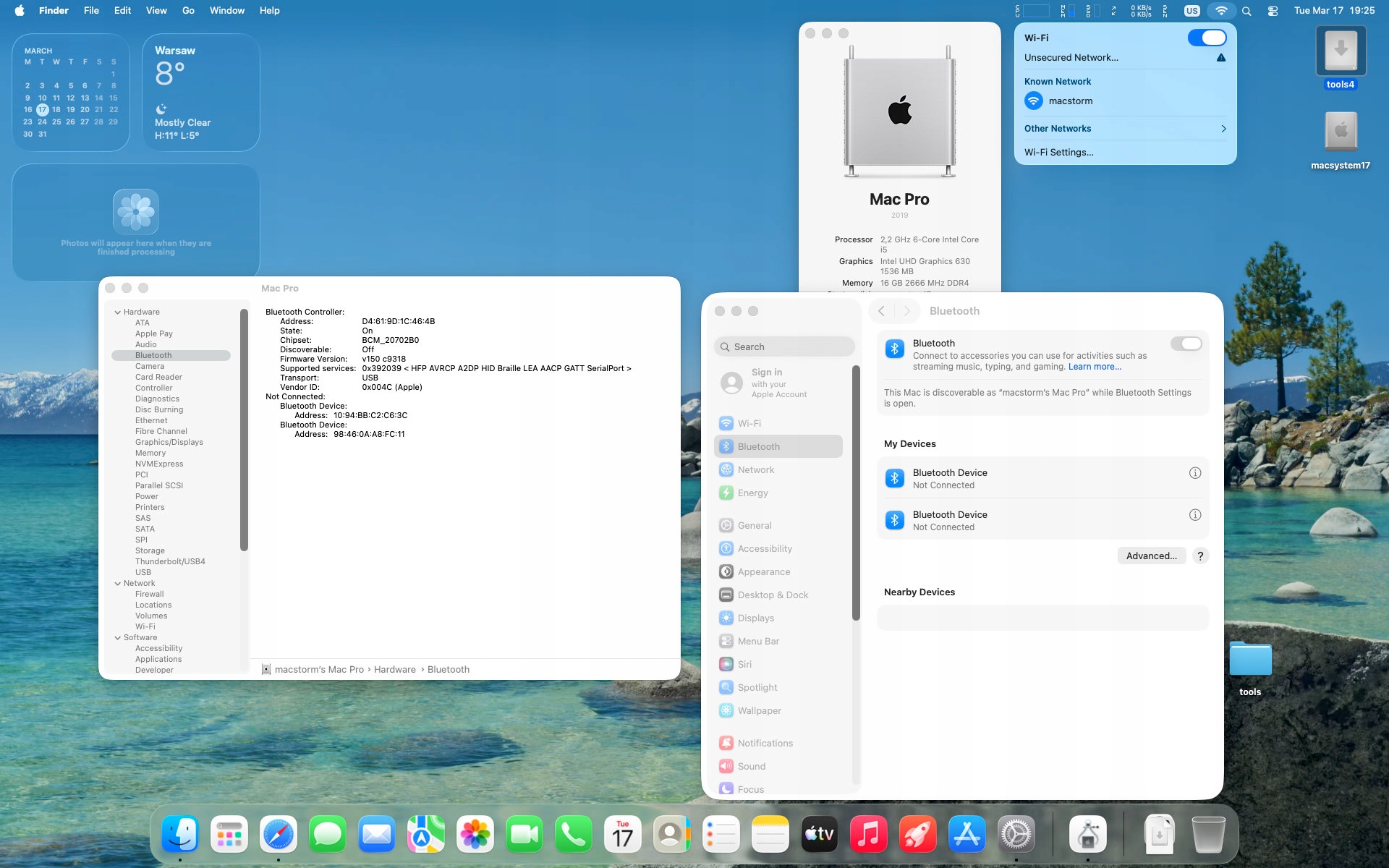The image size is (1389, 868).
Task: Click the Settings Search field
Action: 784,347
